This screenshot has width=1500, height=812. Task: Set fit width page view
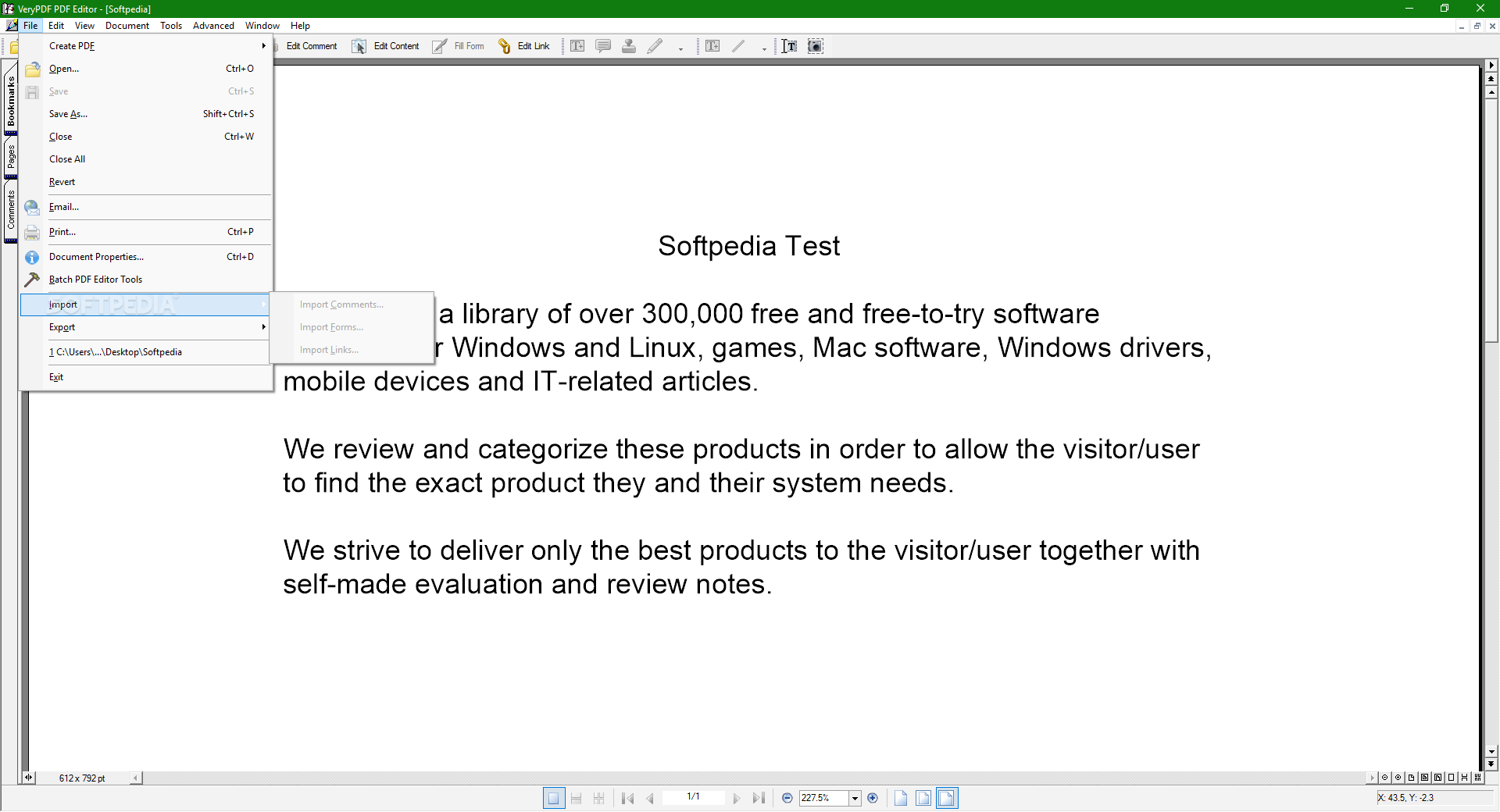point(947,798)
